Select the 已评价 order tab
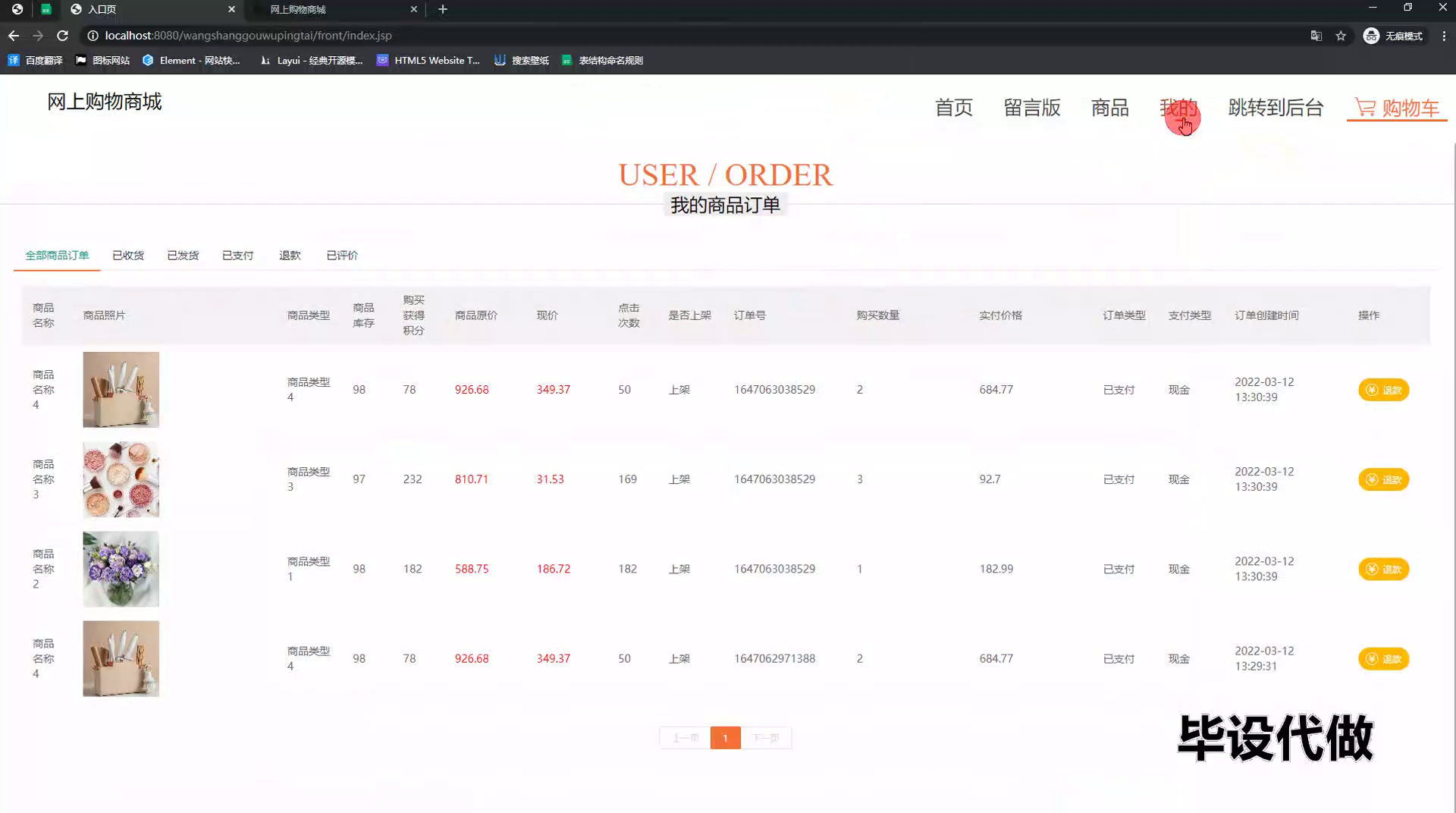The width and height of the screenshot is (1456, 813). [342, 256]
